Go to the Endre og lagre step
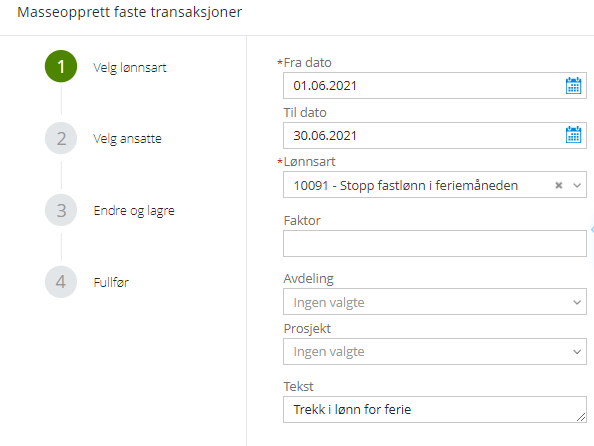594x446 pixels. pos(134,211)
